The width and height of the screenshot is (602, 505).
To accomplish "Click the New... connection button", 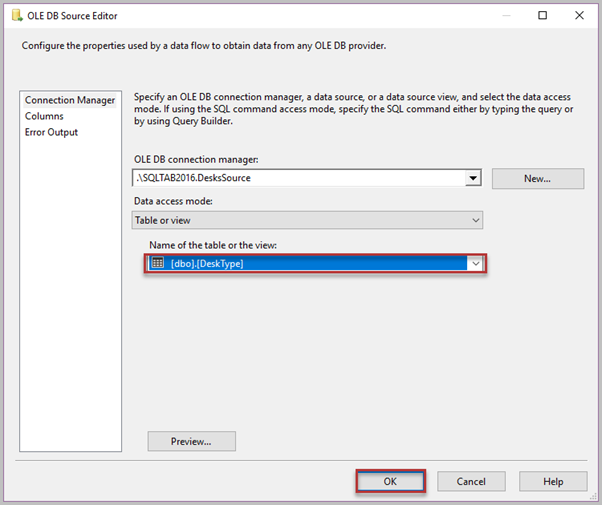I will [538, 179].
